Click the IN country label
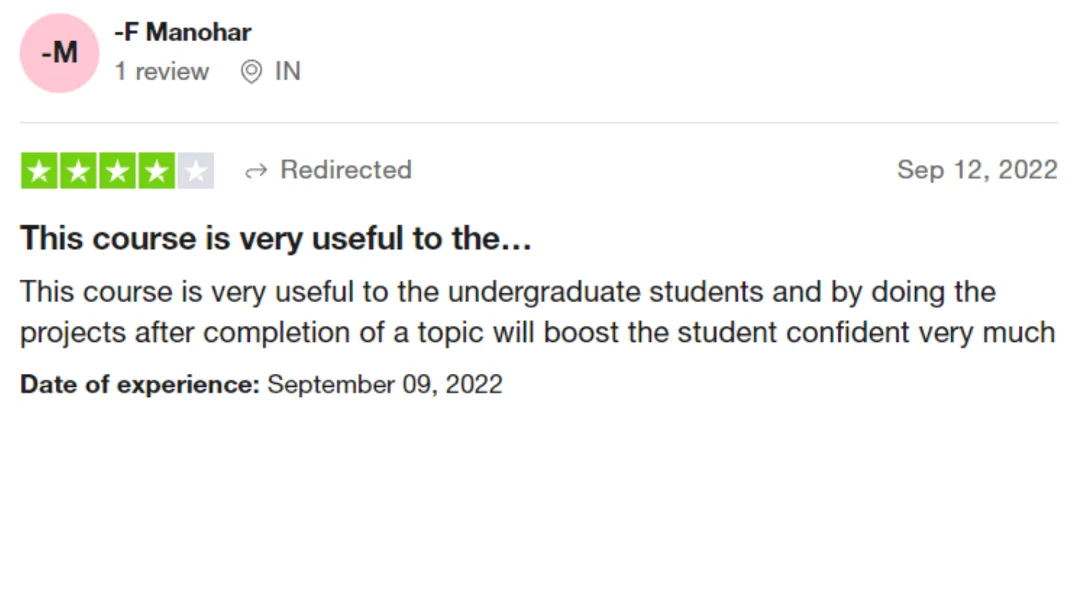This screenshot has width=1080, height=608. [288, 72]
